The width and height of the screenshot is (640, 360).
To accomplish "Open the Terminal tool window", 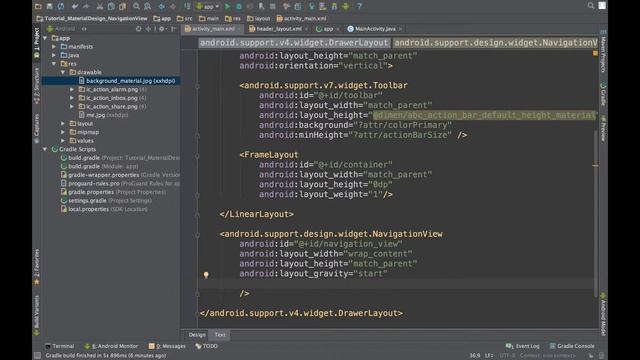I will pyautogui.click(x=60, y=346).
